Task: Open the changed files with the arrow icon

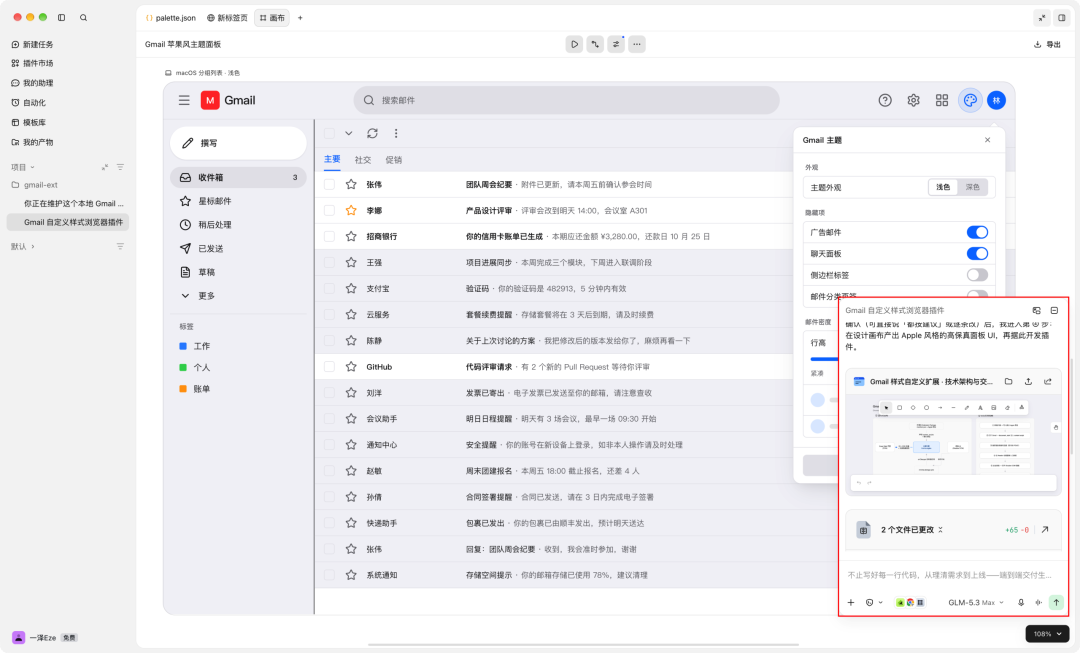Action: click(x=1045, y=530)
